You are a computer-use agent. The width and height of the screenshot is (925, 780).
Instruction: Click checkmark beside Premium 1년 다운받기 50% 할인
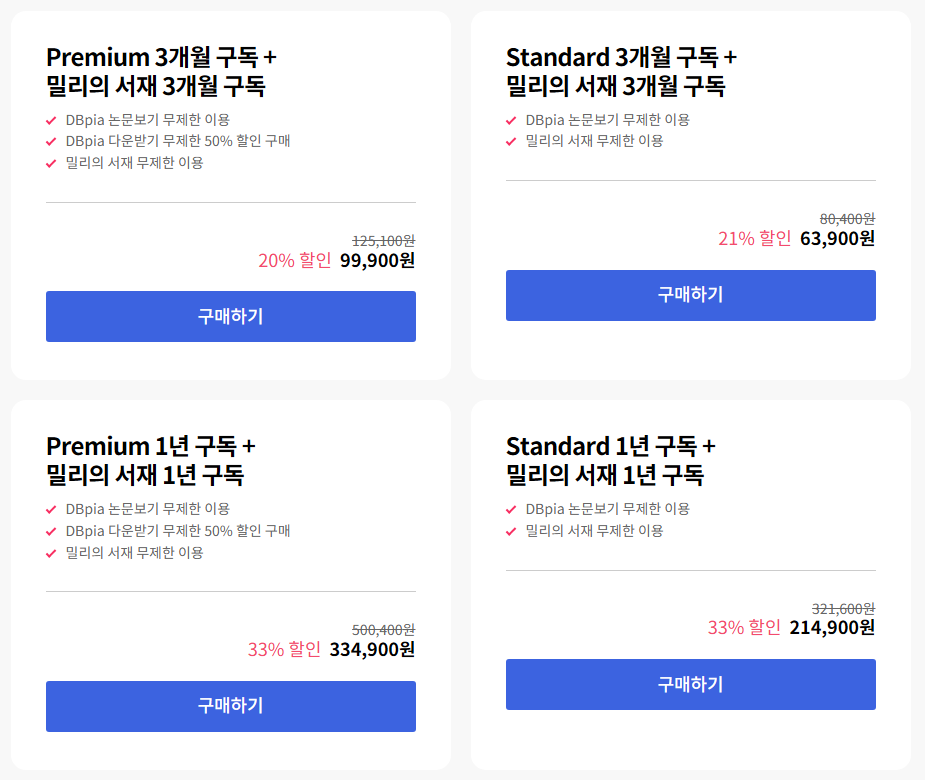coord(51,531)
